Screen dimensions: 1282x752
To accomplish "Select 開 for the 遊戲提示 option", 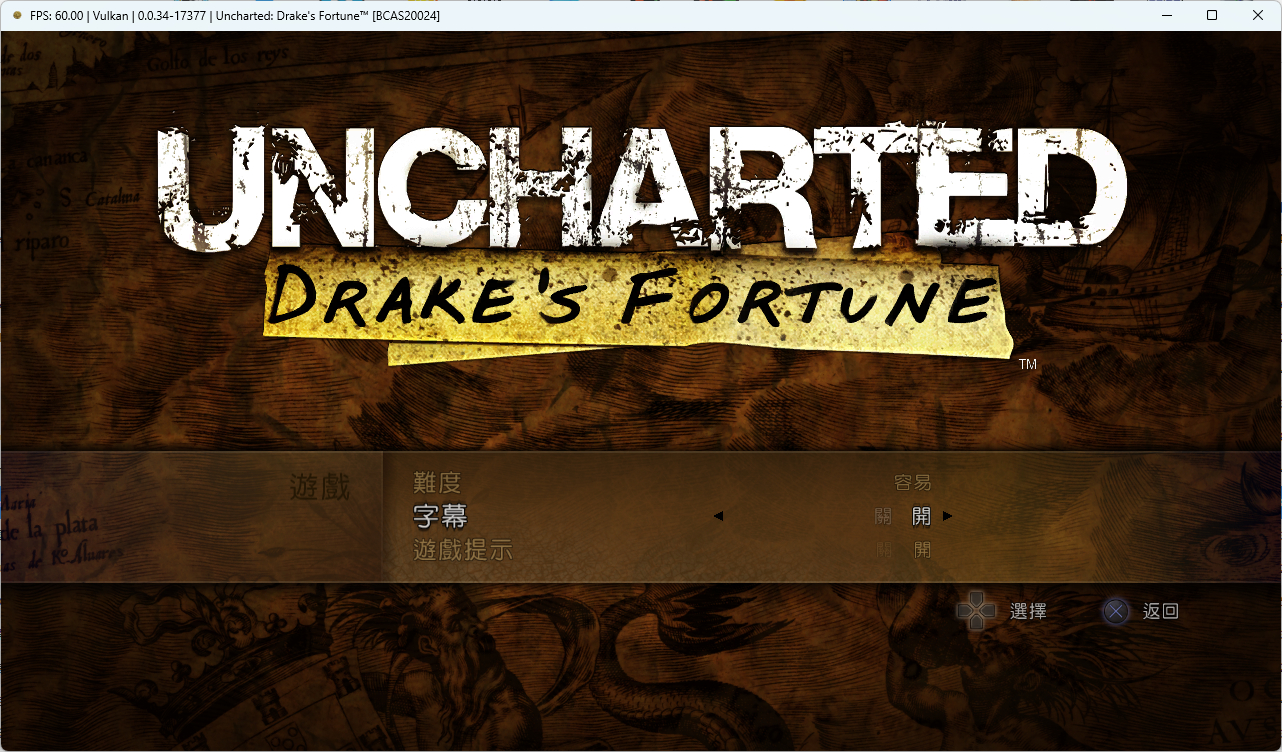I will point(921,549).
